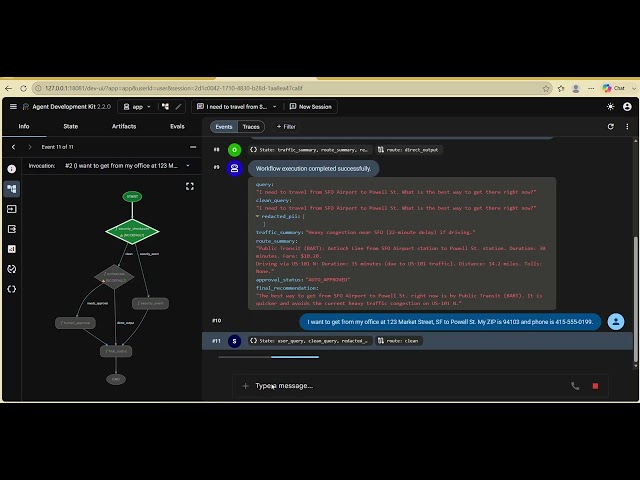
Task: Go to the previous event
Action: 13,147
